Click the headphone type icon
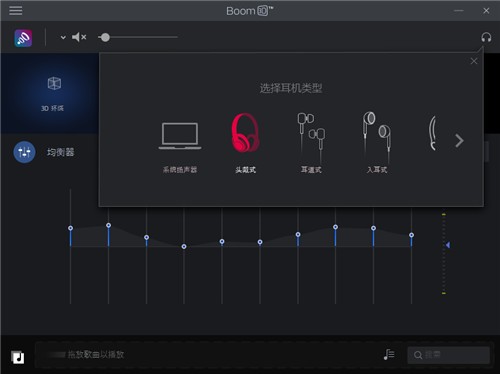Screen dimensions: 500x374 click(486, 38)
